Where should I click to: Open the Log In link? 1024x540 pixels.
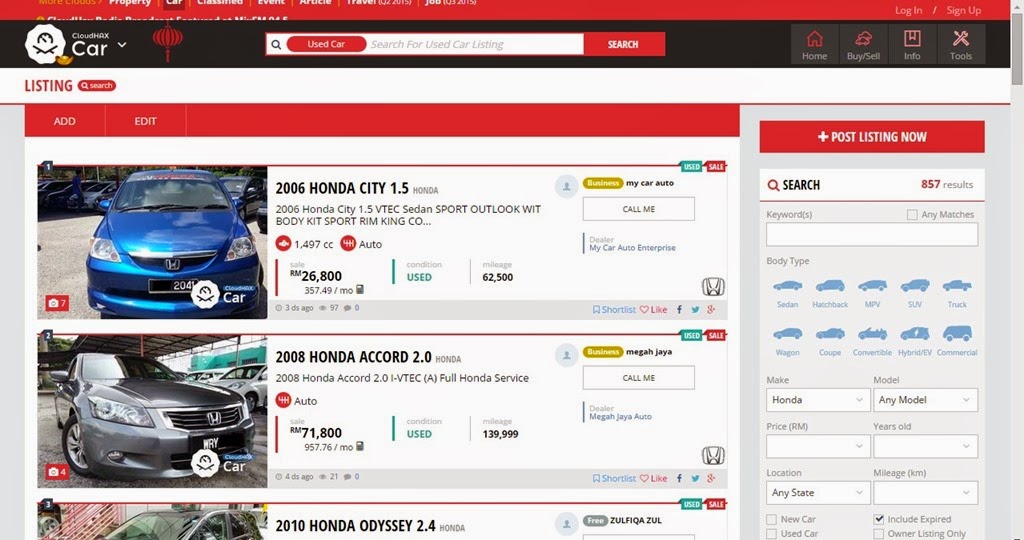[908, 10]
